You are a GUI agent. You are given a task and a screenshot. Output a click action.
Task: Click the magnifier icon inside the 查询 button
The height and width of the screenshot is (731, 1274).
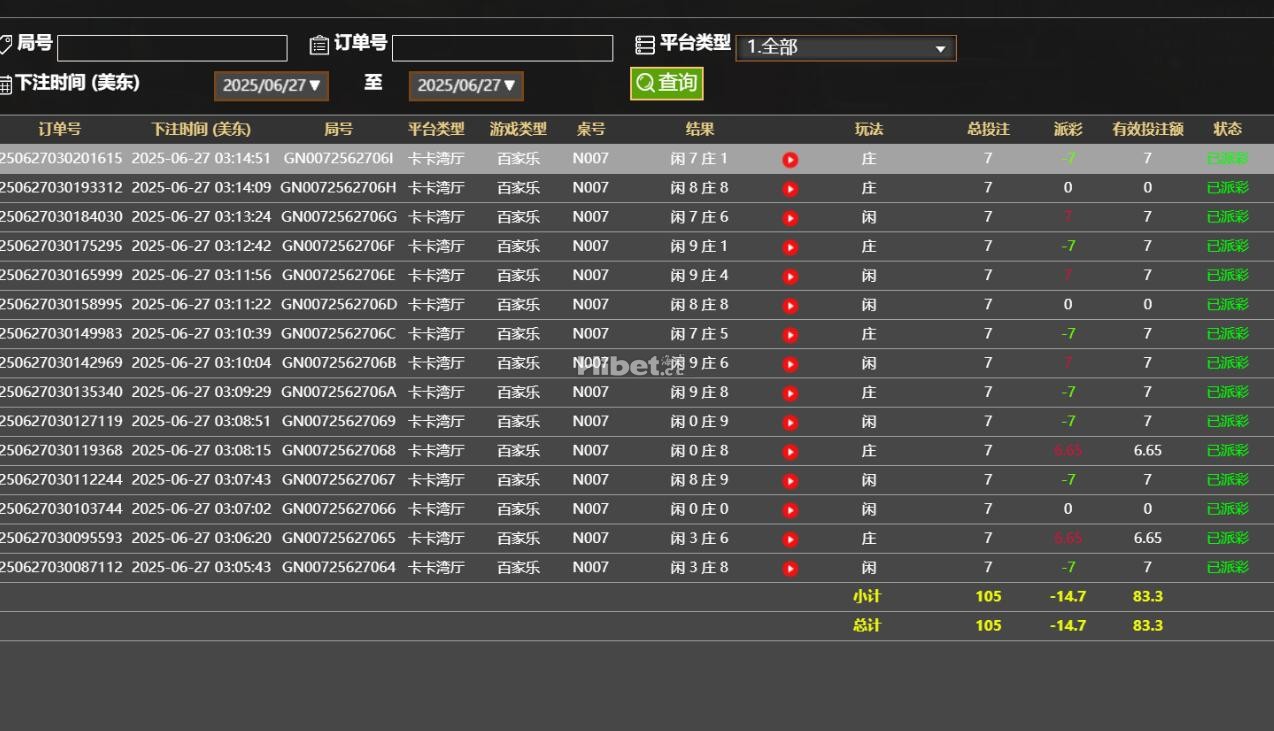pyautogui.click(x=645, y=84)
